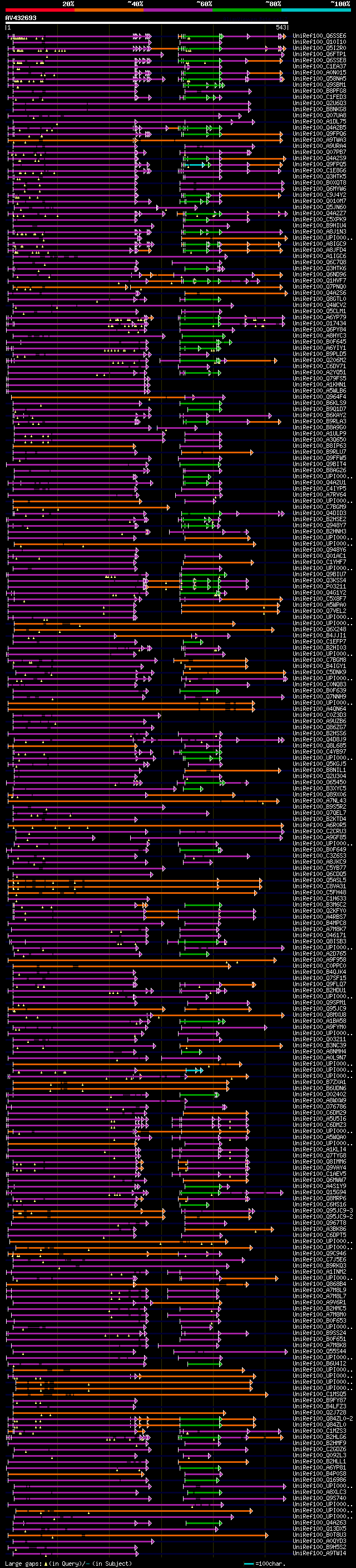This screenshot has height=1568, width=356.
Task: Click the green ~80% identity legend bar
Action: pos(247,10)
